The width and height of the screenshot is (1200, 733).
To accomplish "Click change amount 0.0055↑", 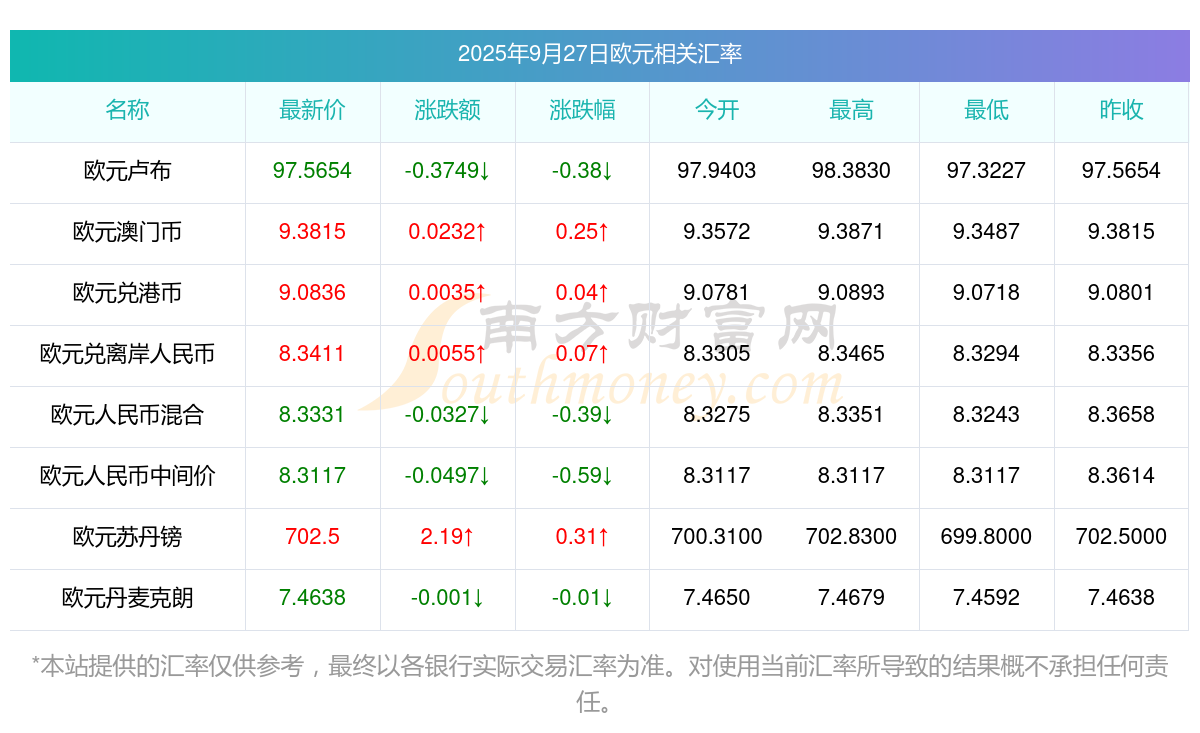I will [x=447, y=354].
